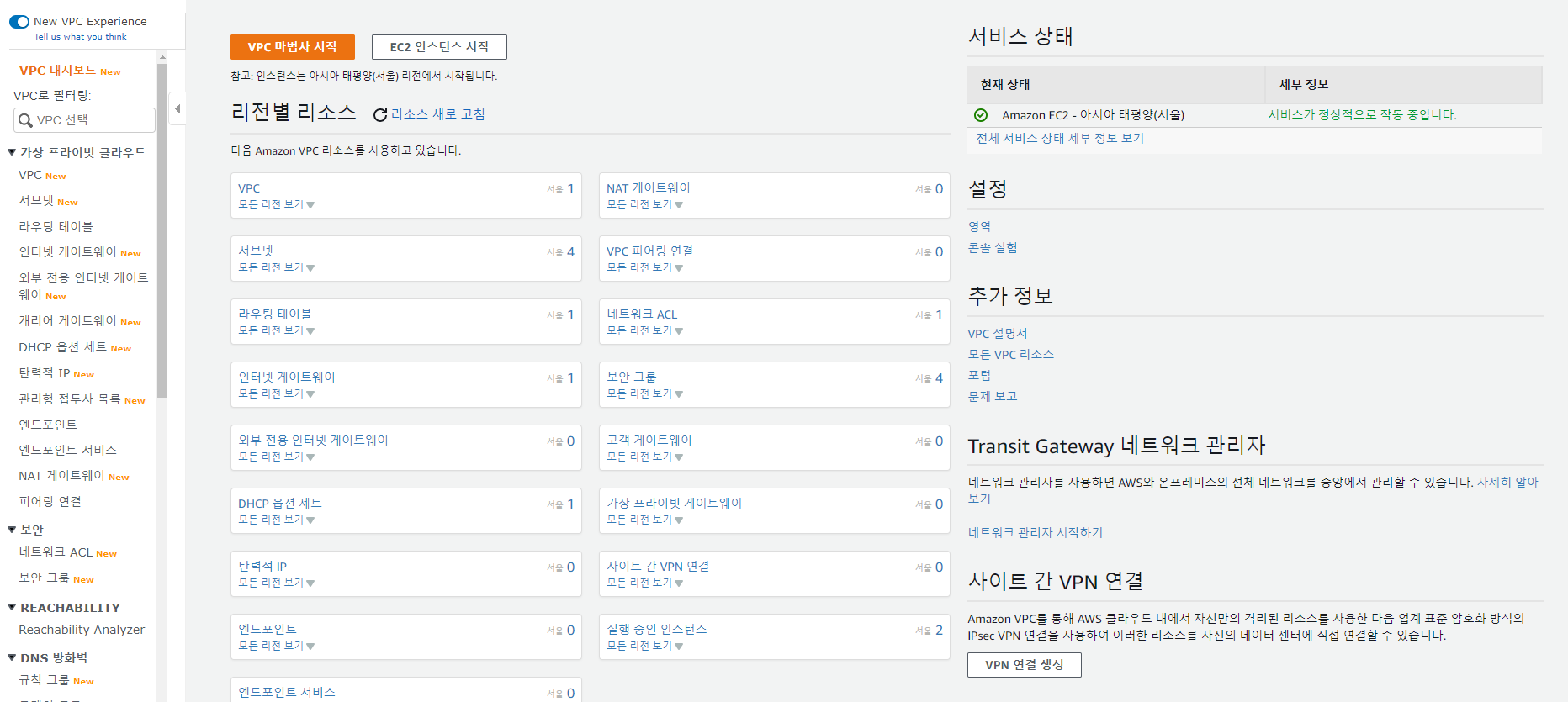Collapse the sidebar with the arrow handle
Viewport: 1568px width, 702px height.
[177, 108]
